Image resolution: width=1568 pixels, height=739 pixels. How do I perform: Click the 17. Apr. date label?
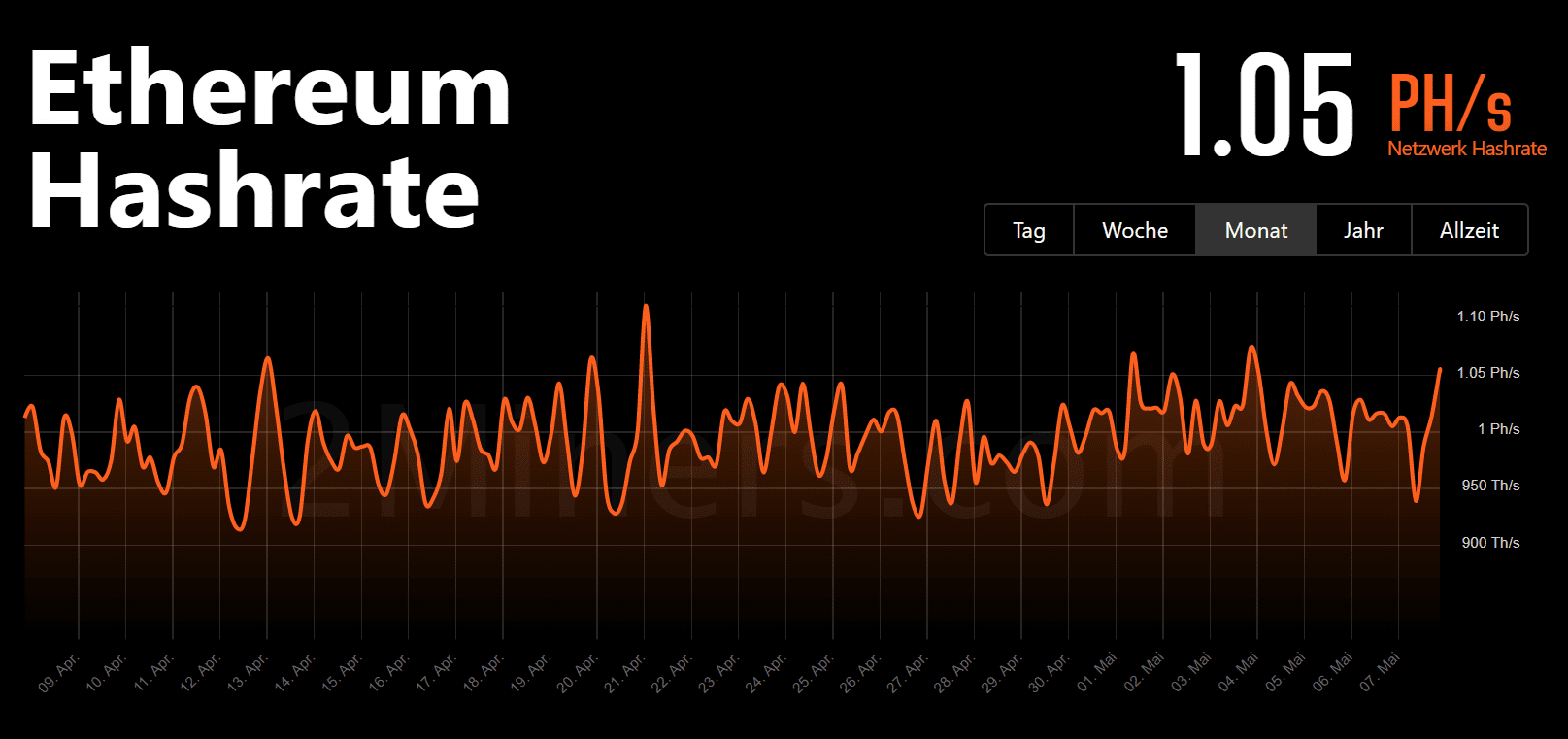pos(436,673)
